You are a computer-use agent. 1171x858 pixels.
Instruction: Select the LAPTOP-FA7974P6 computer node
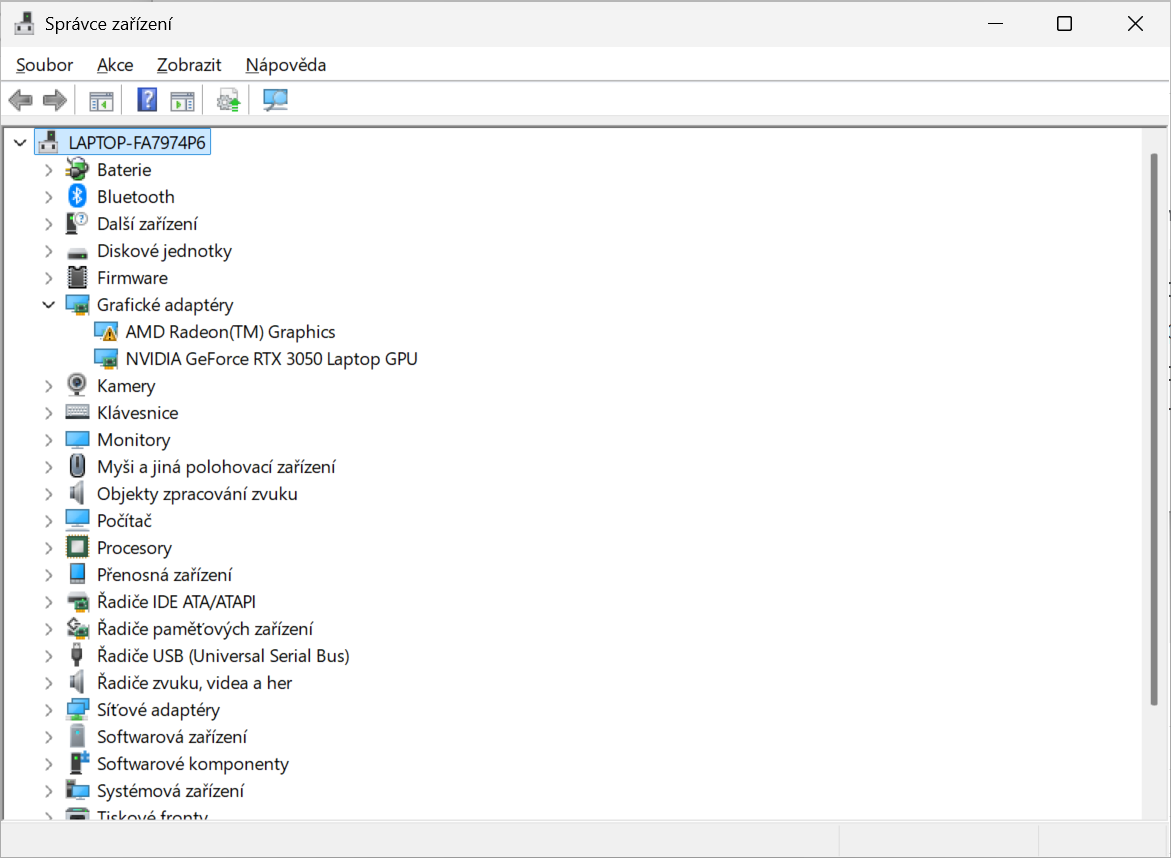pyautogui.click(x=137, y=142)
